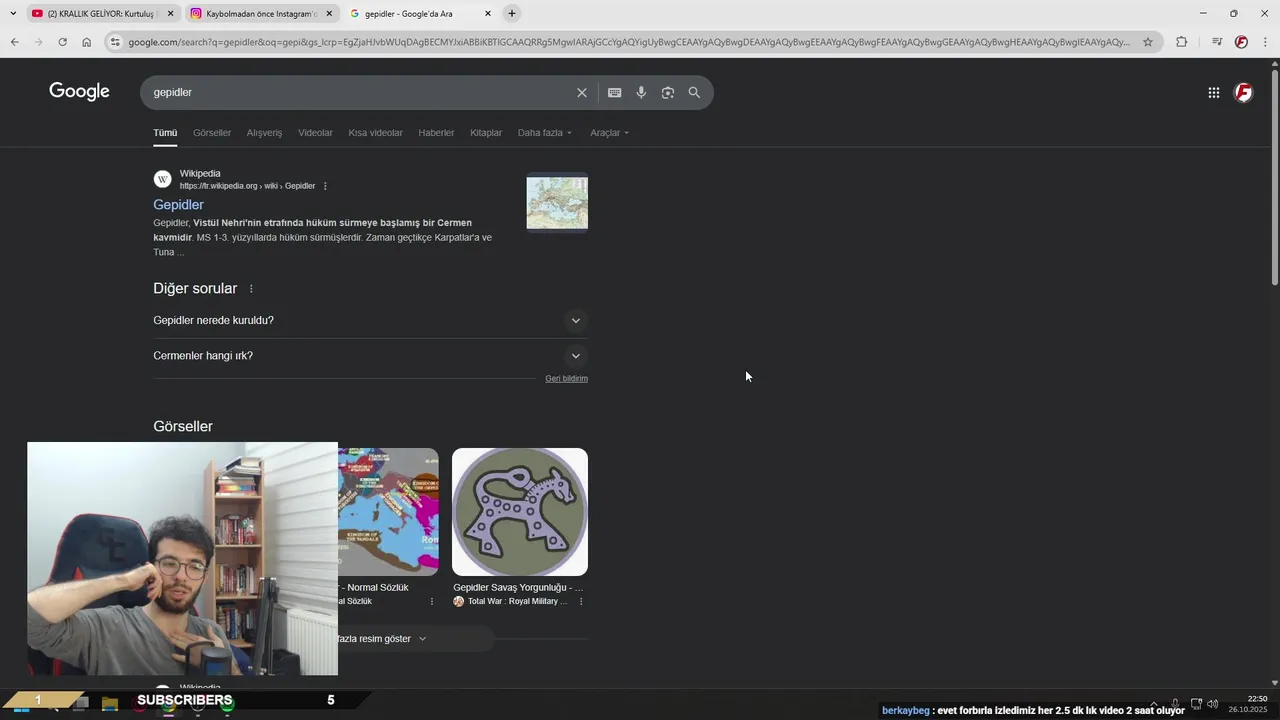Open File Explorer from the taskbar
The width and height of the screenshot is (1280, 720).
[x=110, y=704]
